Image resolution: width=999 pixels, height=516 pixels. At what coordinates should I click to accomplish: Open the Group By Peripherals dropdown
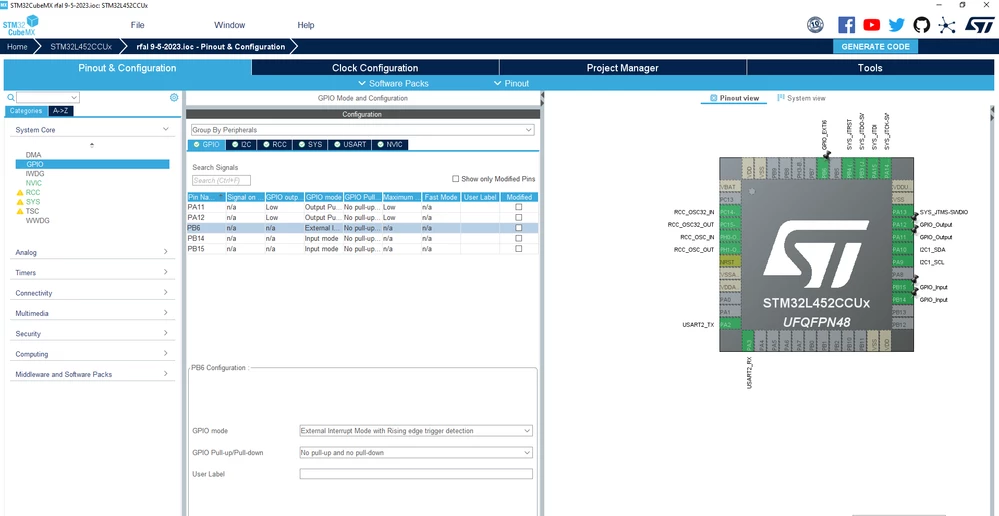[363, 130]
